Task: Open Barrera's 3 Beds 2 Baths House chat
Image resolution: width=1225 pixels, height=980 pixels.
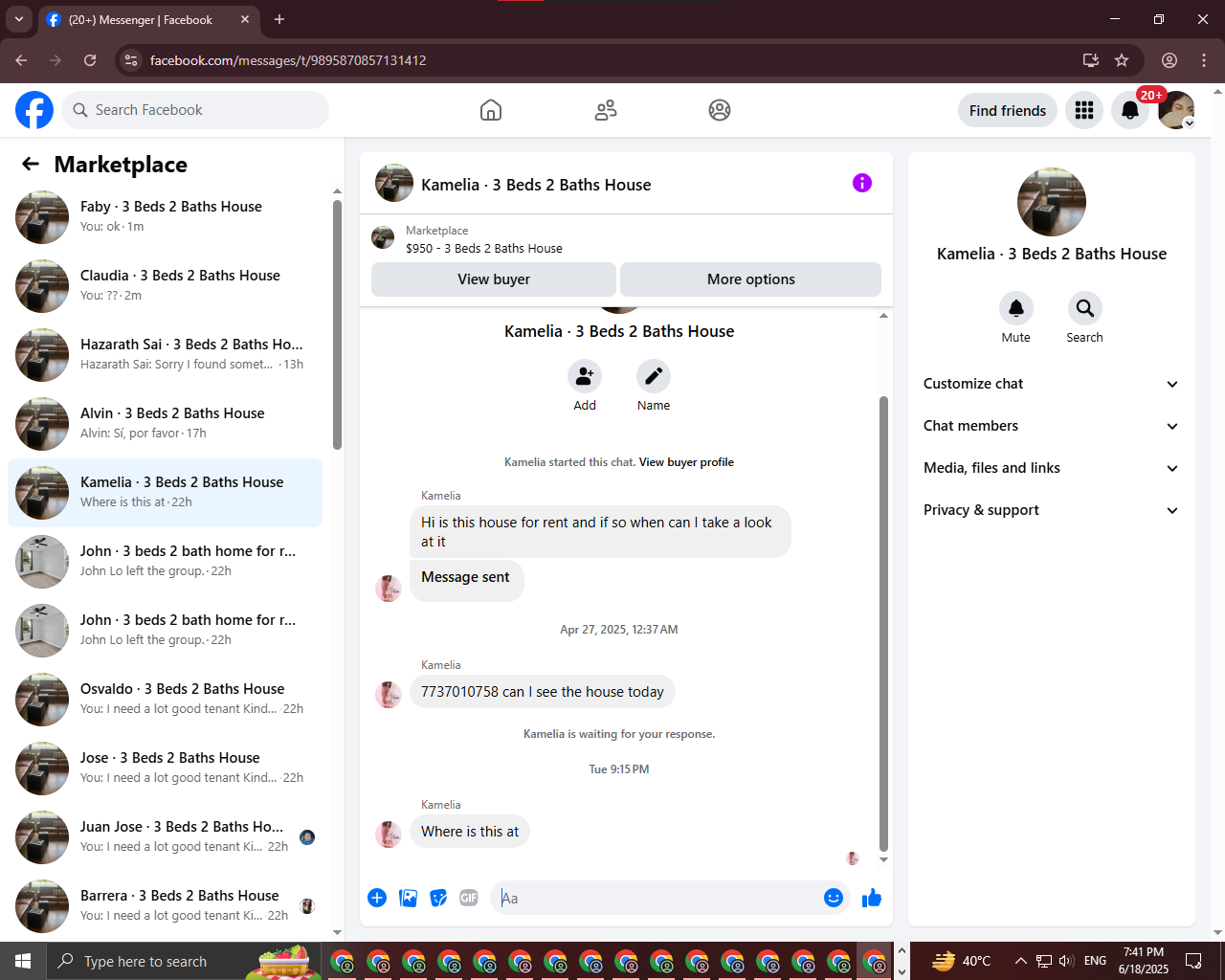Action: 166,906
